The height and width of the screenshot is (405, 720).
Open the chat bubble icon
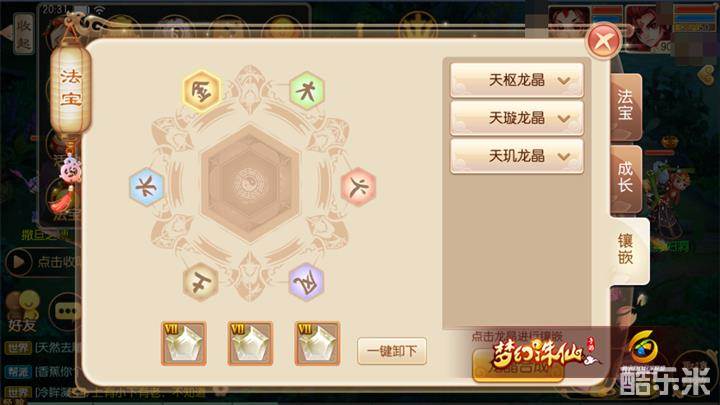pyautogui.click(x=67, y=311)
